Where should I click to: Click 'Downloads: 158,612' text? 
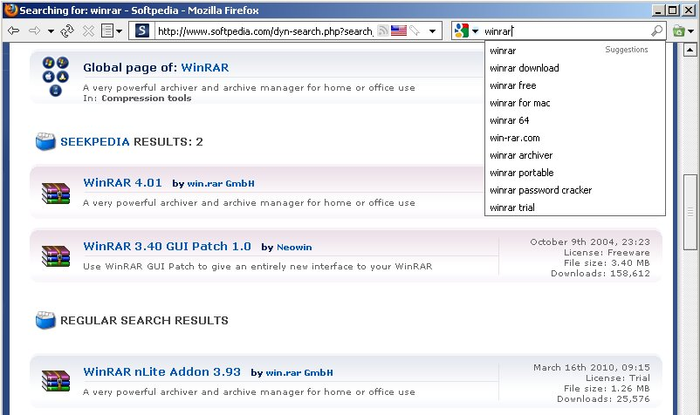(600, 273)
